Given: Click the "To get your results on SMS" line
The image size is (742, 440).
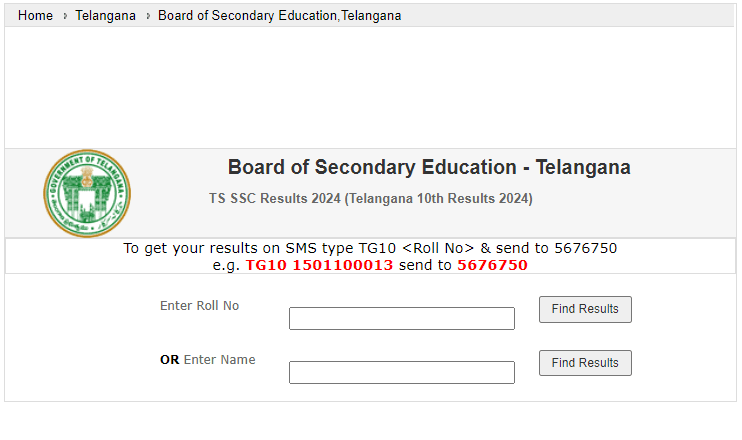Looking at the screenshot, I should click(x=300, y=248).
